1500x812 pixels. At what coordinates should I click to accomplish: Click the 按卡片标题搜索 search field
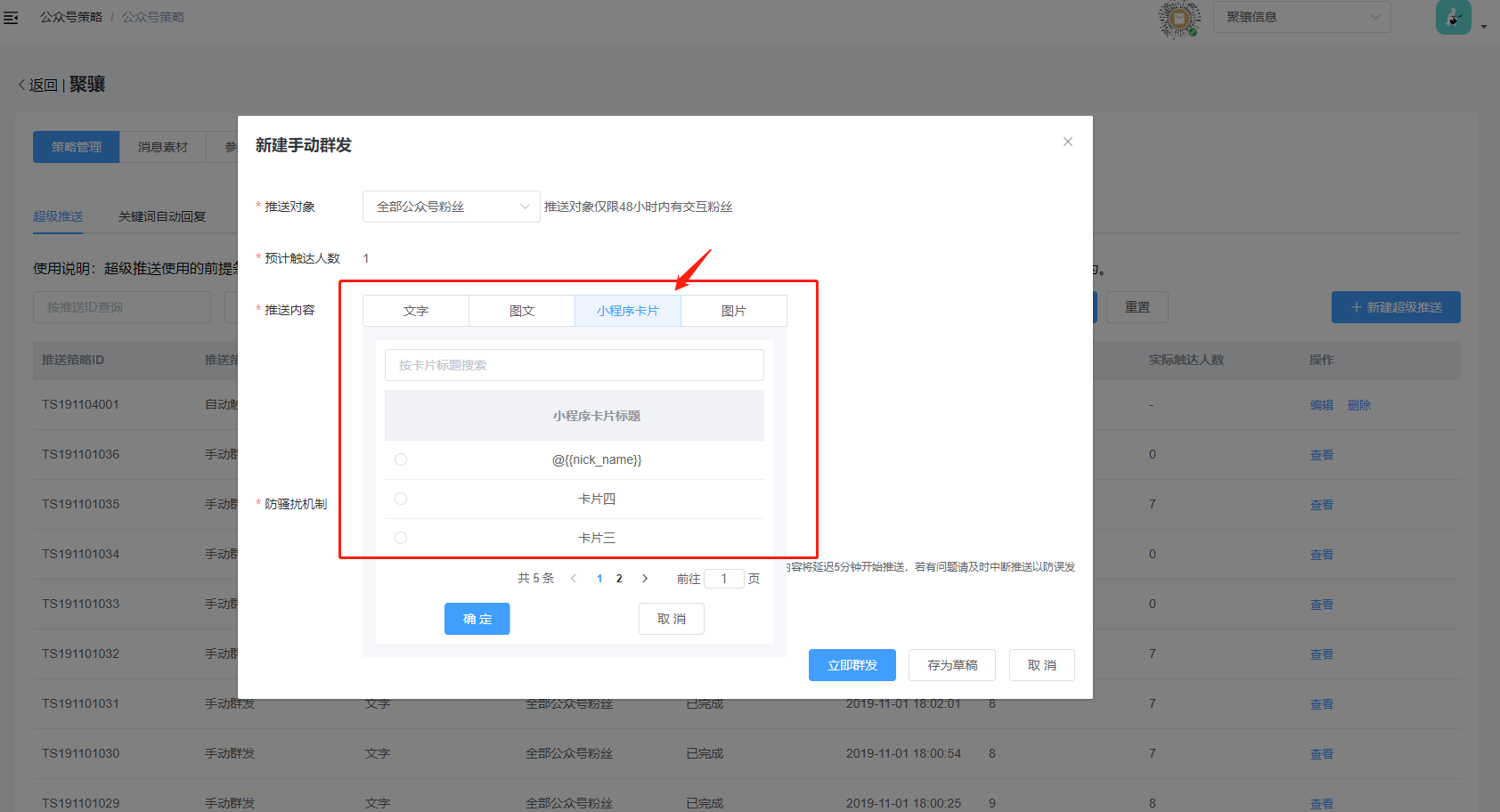(x=574, y=365)
